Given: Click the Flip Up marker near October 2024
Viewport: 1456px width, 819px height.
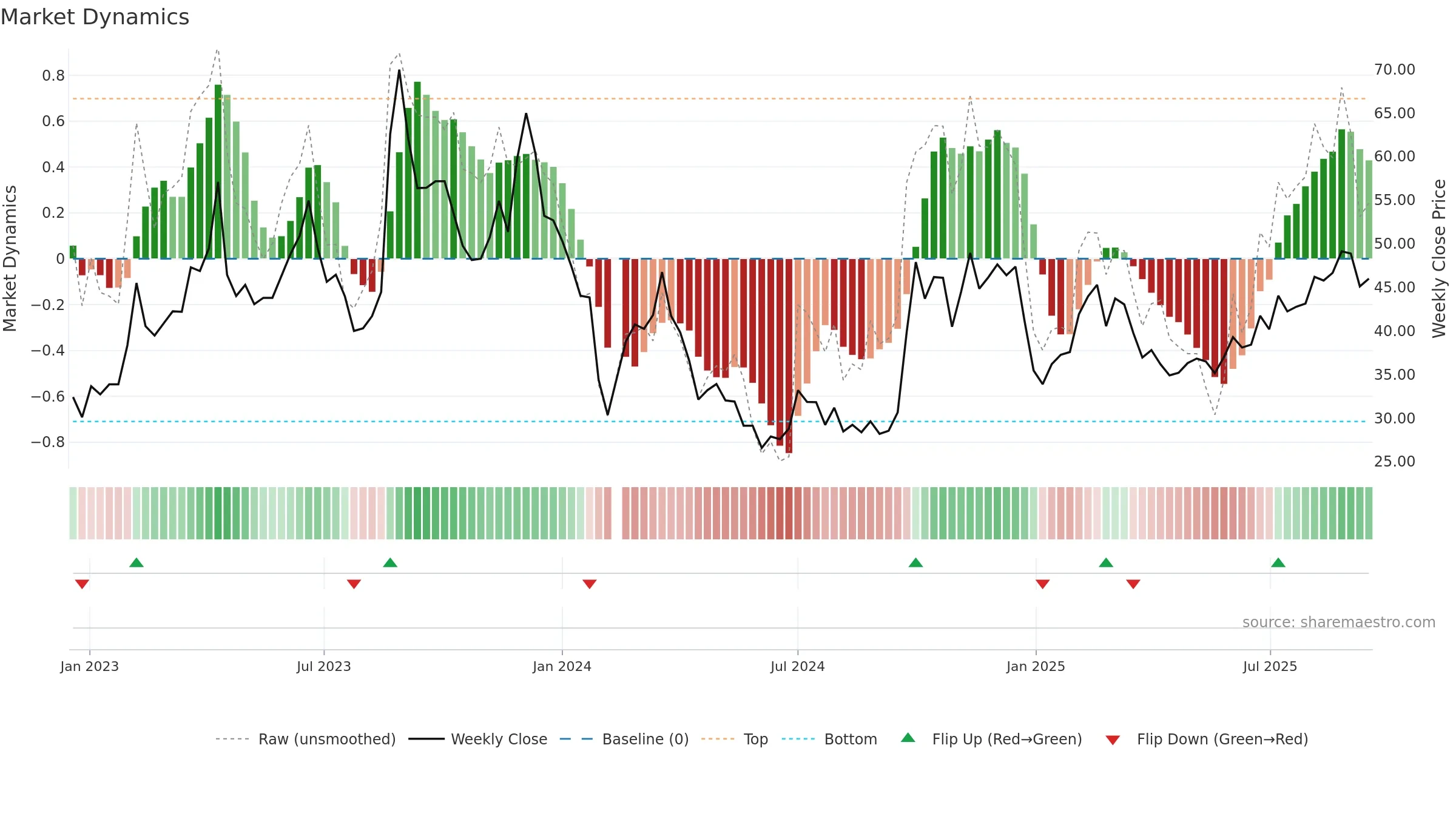Looking at the screenshot, I should coord(915,563).
